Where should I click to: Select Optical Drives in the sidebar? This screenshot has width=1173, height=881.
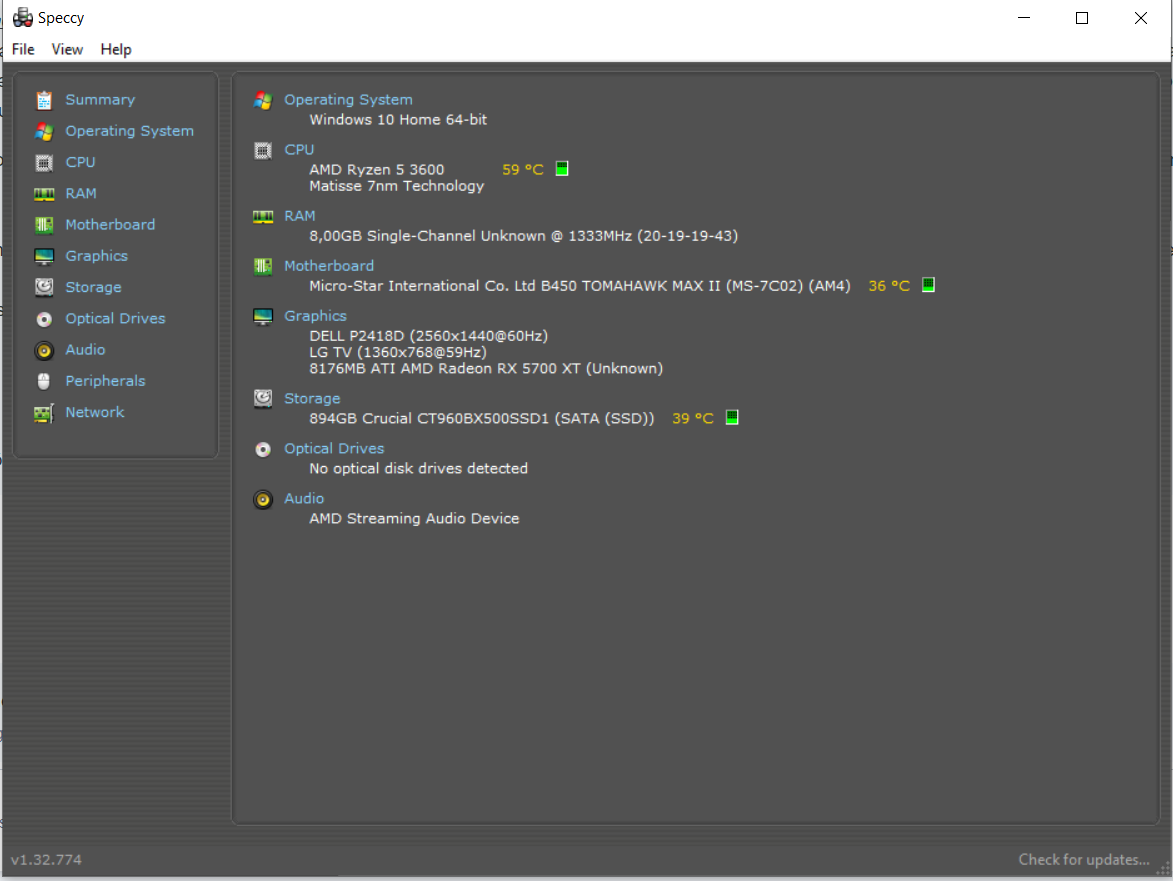coord(115,319)
